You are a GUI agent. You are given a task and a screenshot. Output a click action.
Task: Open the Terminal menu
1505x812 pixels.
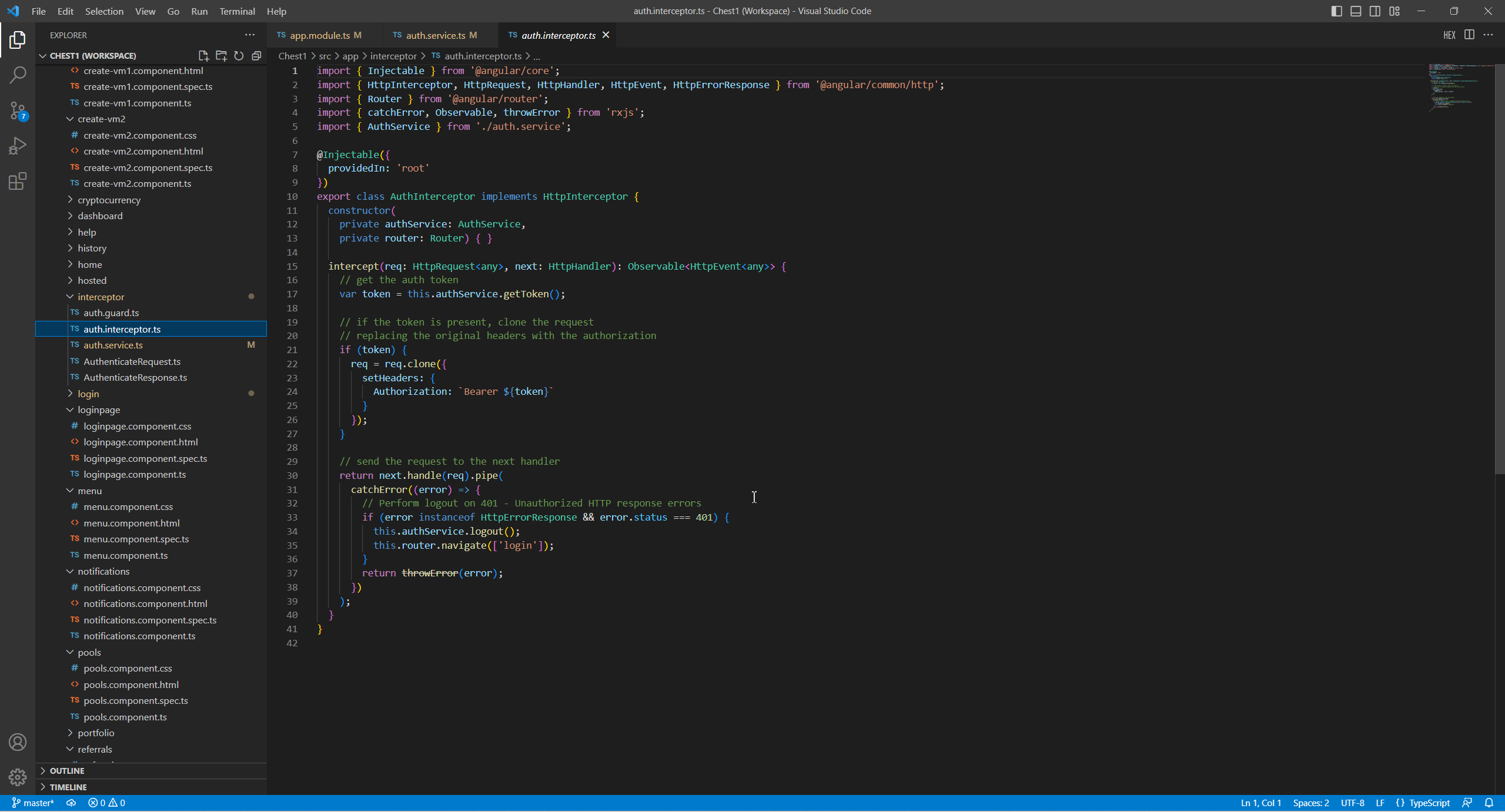(x=237, y=11)
